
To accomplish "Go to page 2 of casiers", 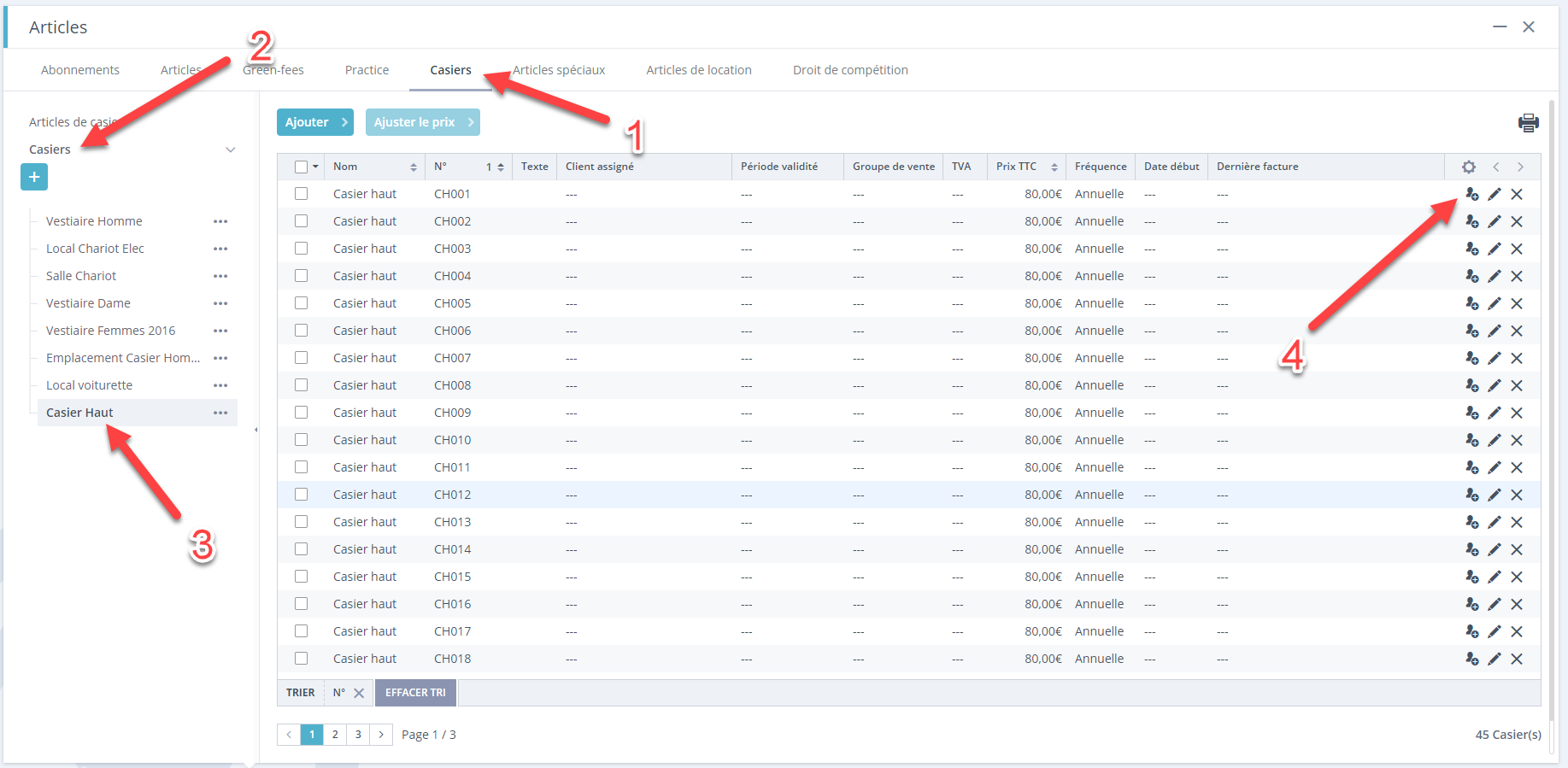I will pyautogui.click(x=335, y=735).
